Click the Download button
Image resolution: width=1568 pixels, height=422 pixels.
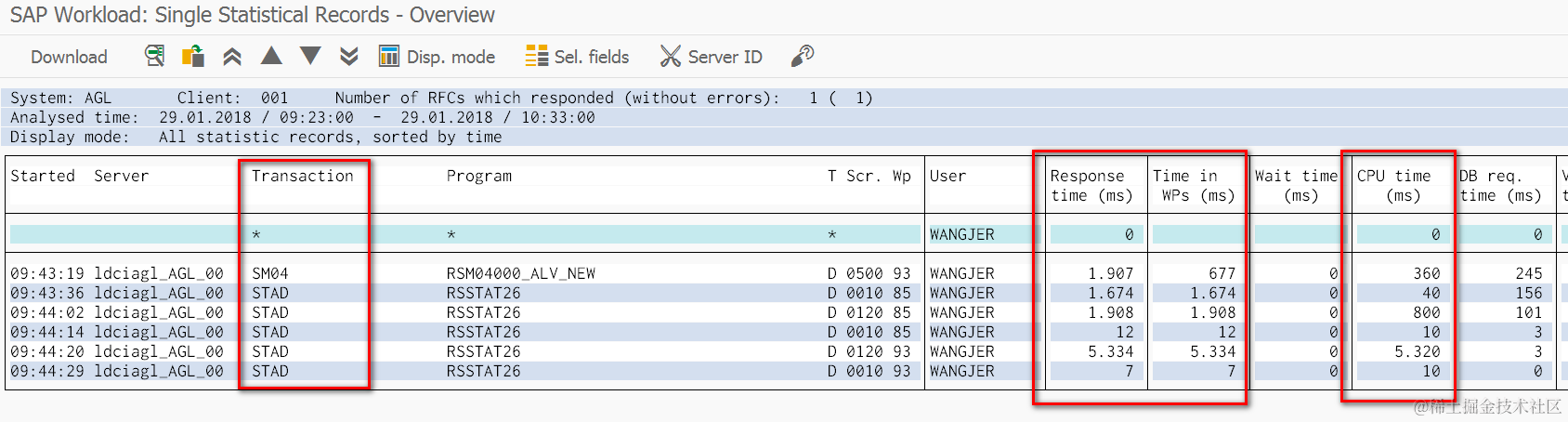pyautogui.click(x=69, y=57)
